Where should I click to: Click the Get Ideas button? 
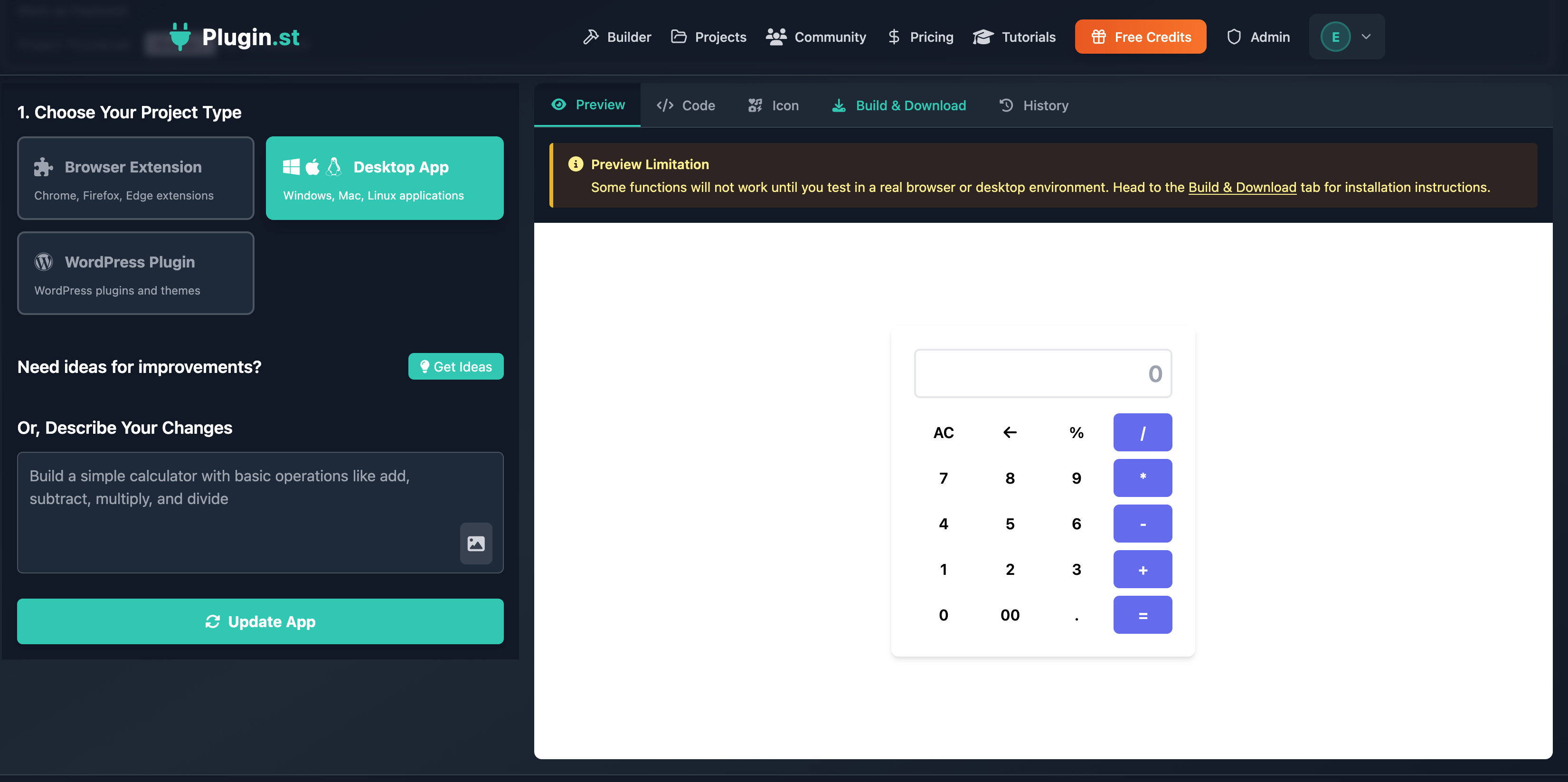point(455,367)
